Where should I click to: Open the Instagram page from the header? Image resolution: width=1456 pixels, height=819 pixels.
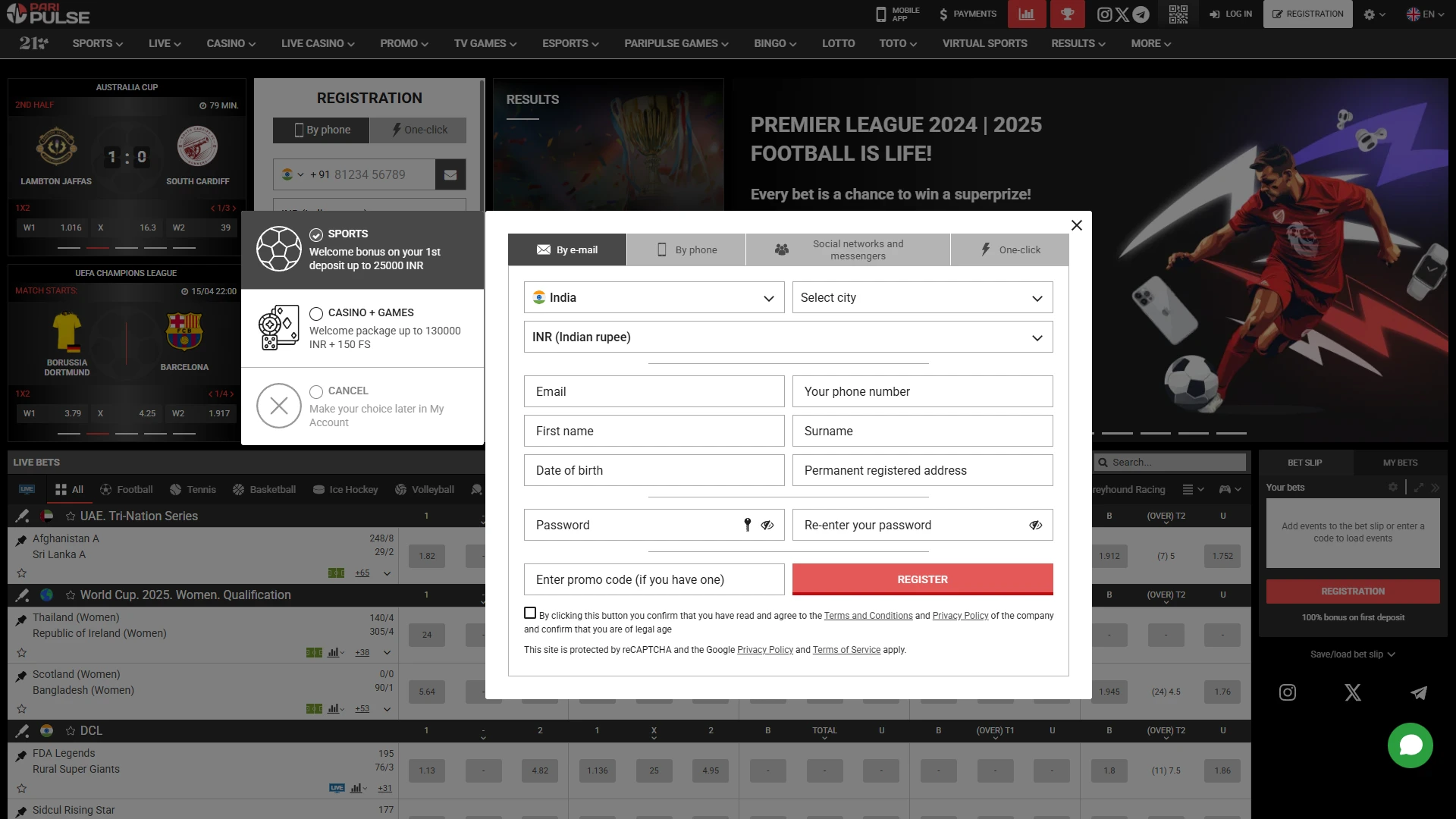tap(1105, 14)
